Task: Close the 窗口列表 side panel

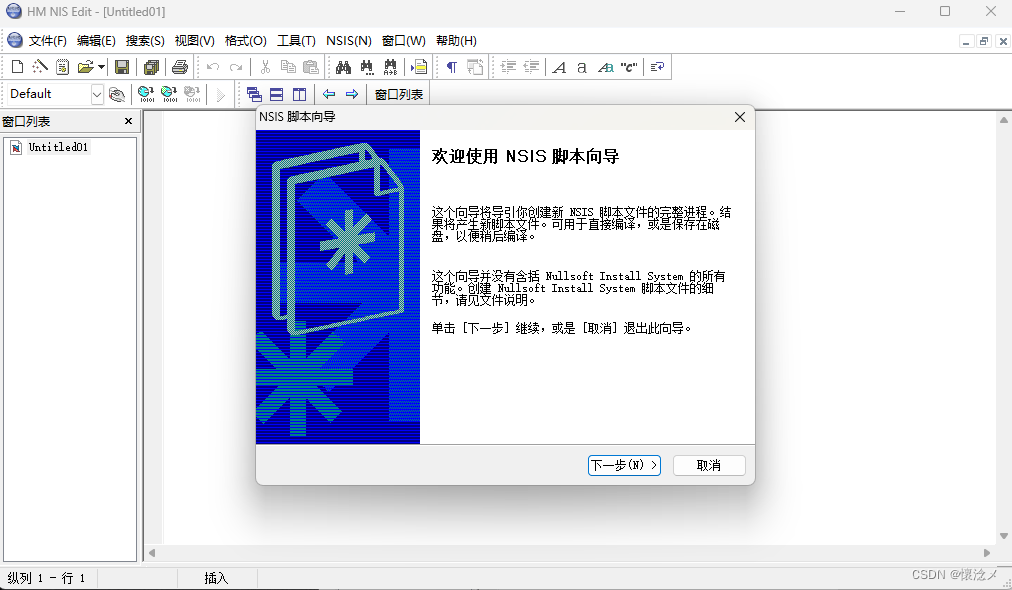Action: 128,121
